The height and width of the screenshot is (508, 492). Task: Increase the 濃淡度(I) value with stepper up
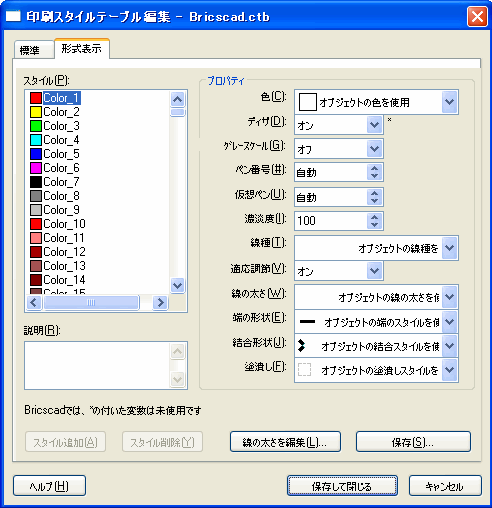(x=375, y=217)
